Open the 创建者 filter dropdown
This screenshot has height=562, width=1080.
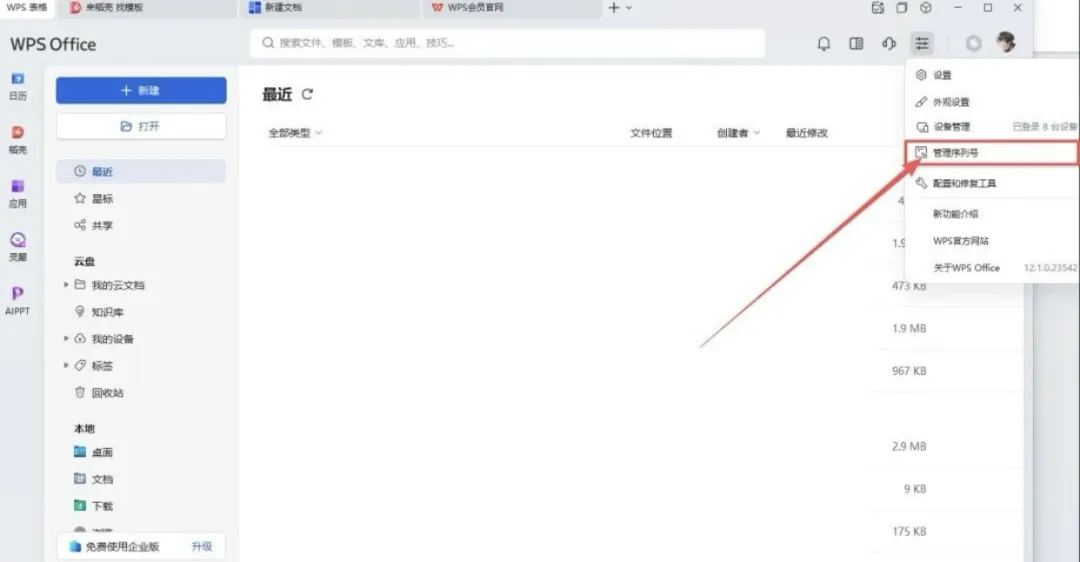(738, 133)
